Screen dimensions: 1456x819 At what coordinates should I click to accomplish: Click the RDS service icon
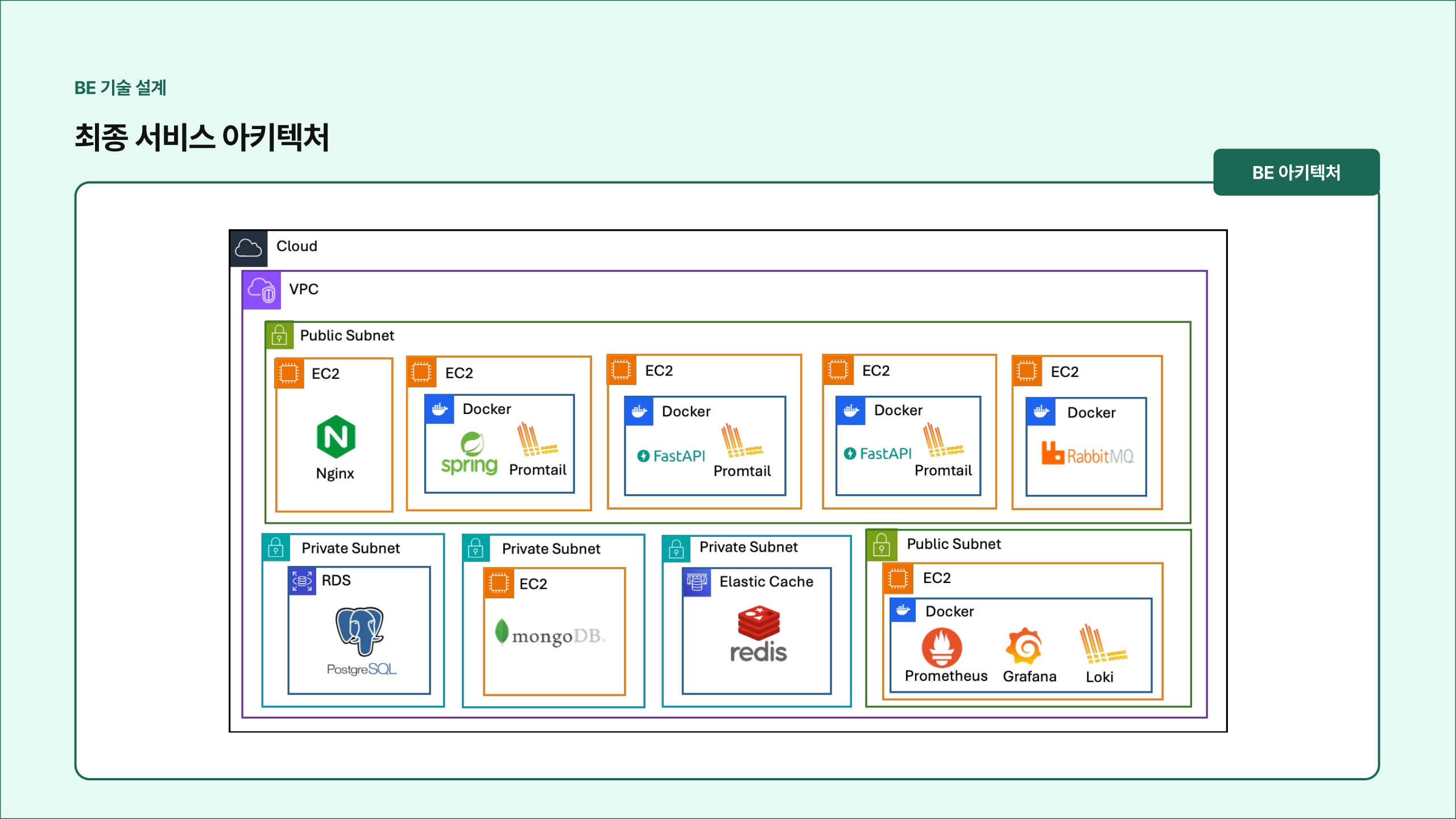click(x=301, y=581)
